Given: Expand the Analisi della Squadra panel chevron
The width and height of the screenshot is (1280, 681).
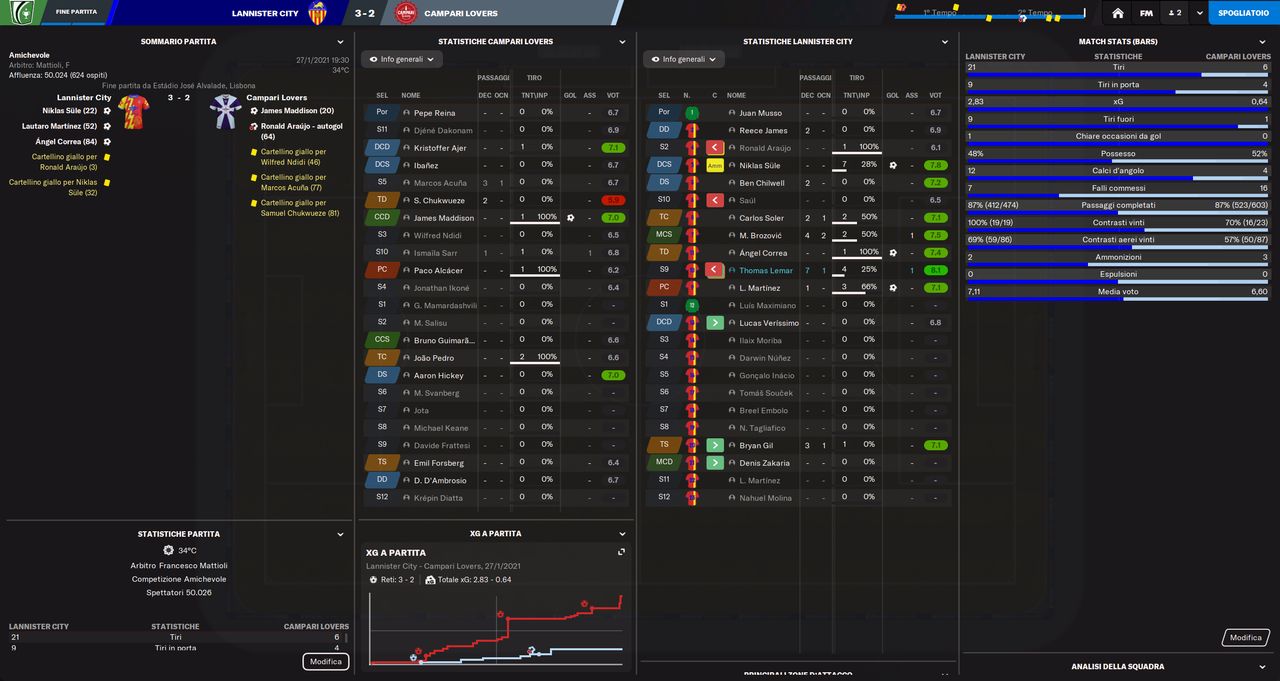Looking at the screenshot, I should tap(1263, 667).
